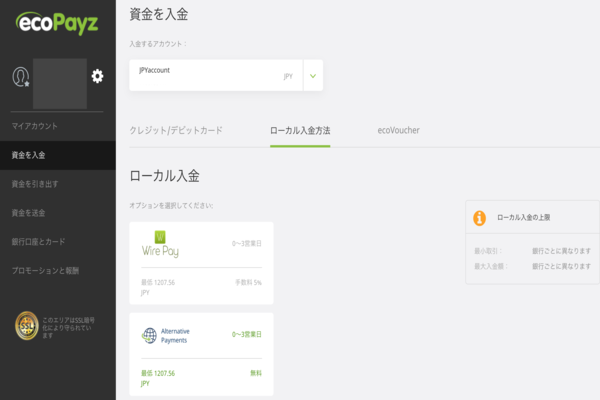
Task: Open 資金を送金 in the sidebar
Action: (28, 213)
